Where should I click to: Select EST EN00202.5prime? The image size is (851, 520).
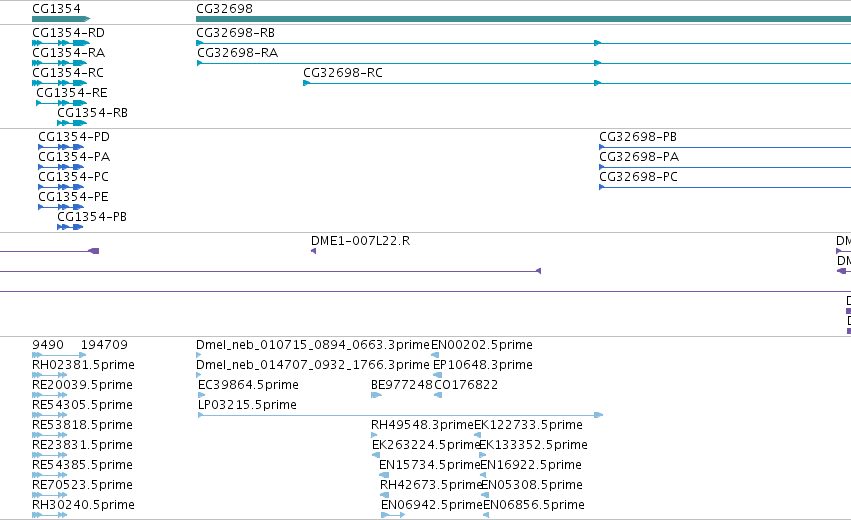(x=481, y=345)
